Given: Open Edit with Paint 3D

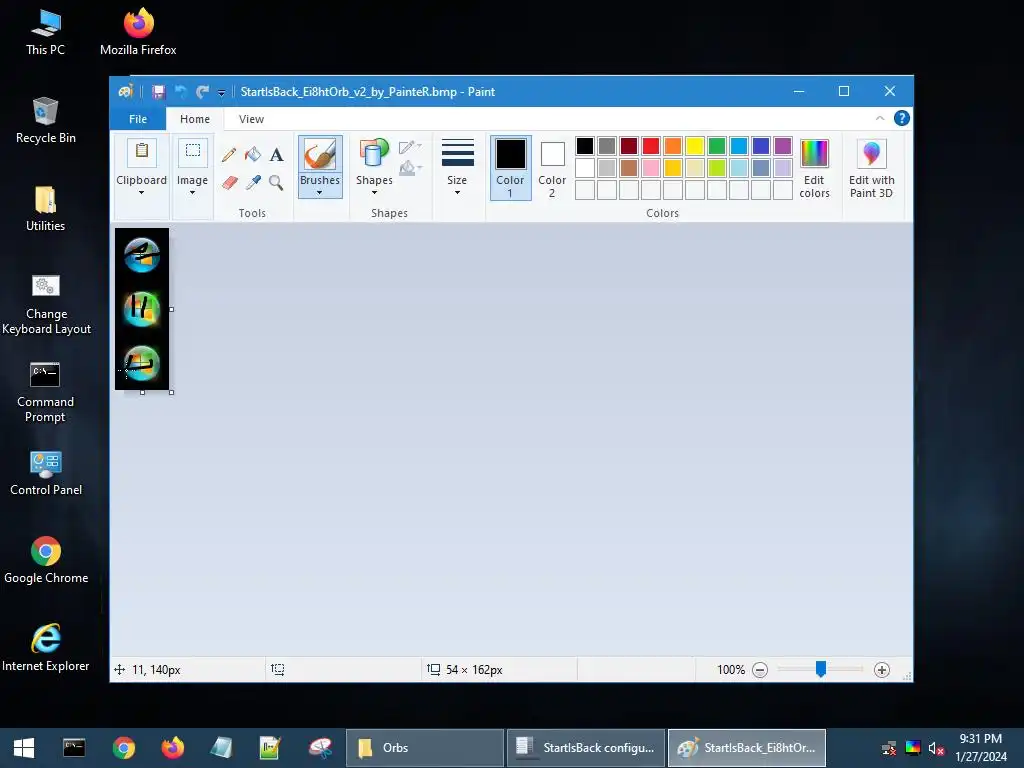Looking at the screenshot, I should pyautogui.click(x=871, y=168).
